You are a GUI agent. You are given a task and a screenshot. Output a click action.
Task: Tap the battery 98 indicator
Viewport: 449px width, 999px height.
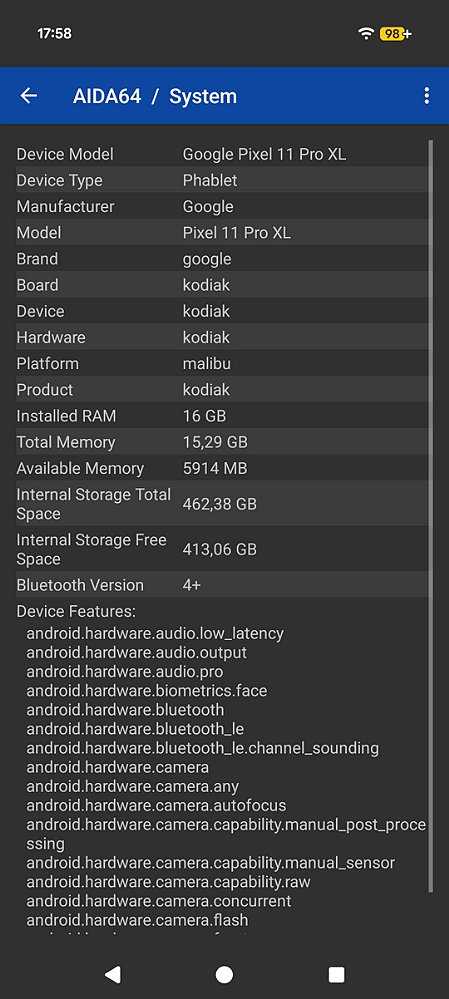(396, 34)
